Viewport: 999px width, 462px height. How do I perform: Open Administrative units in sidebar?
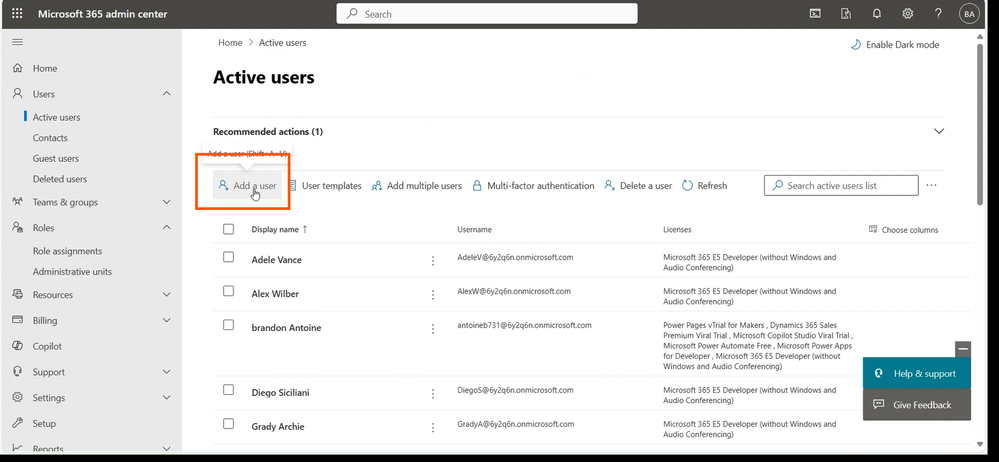coord(72,271)
